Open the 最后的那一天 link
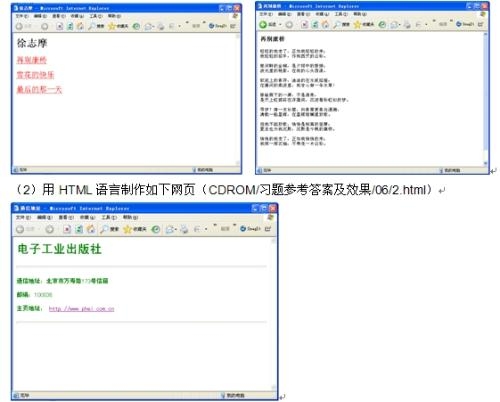500x402 pixels. point(39,89)
